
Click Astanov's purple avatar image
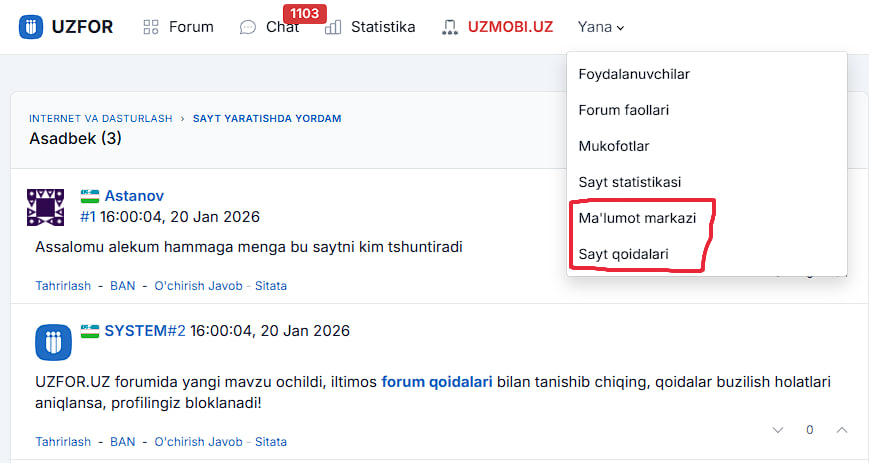[46, 207]
